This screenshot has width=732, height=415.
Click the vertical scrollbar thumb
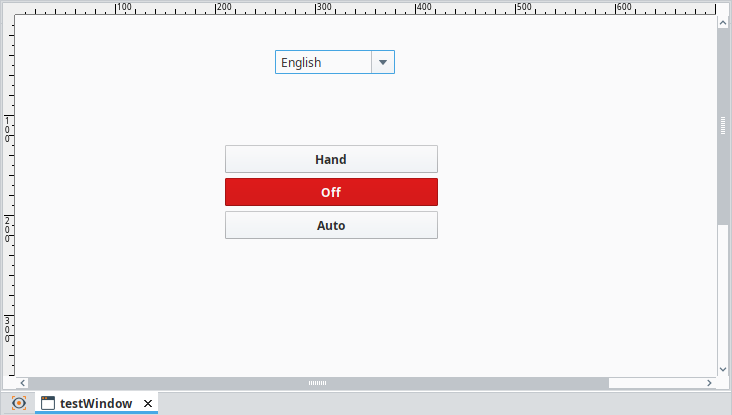(x=723, y=125)
